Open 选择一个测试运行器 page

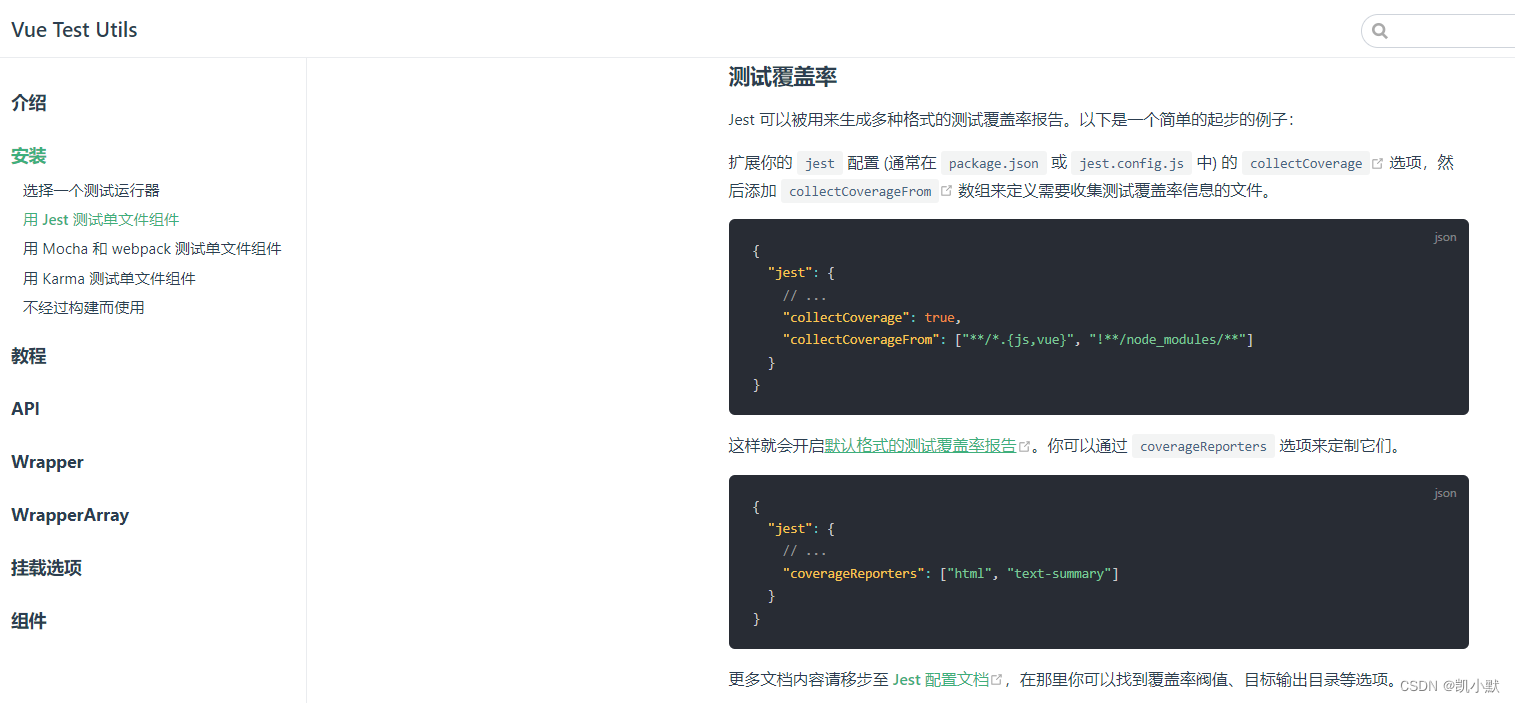pyautogui.click(x=93, y=189)
